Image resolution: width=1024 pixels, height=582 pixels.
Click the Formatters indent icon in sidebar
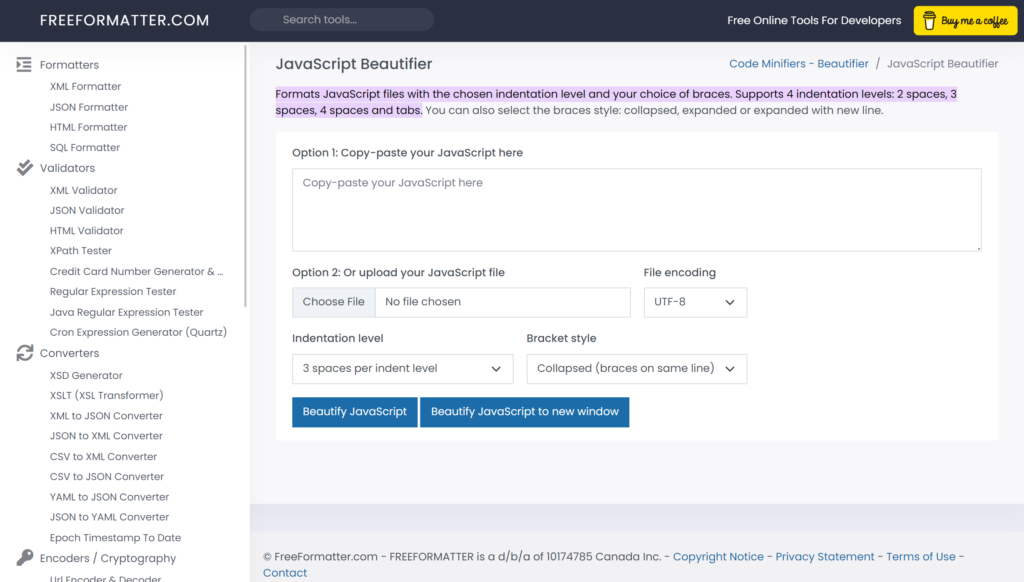[24, 64]
